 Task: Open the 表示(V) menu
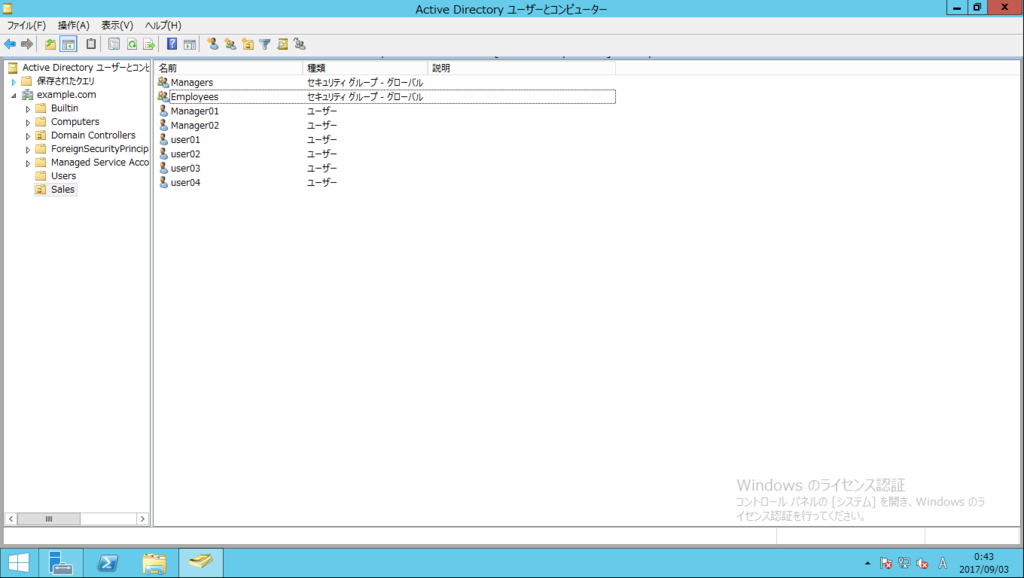tap(117, 25)
